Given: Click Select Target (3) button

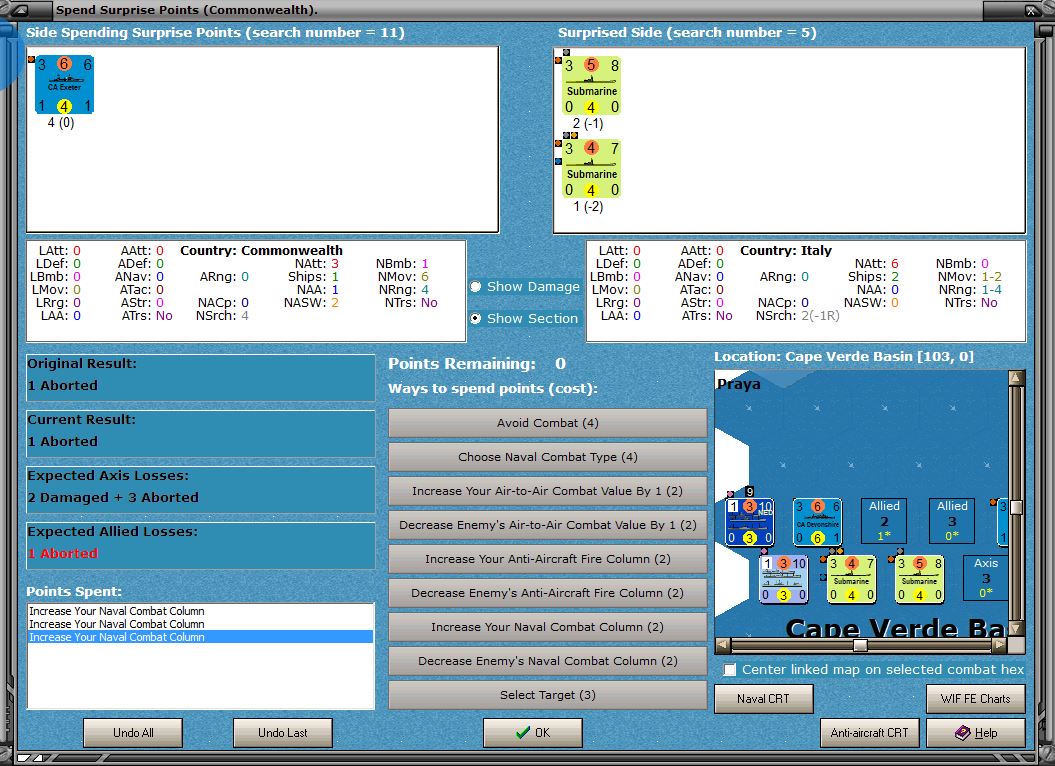Looking at the screenshot, I should (x=548, y=695).
